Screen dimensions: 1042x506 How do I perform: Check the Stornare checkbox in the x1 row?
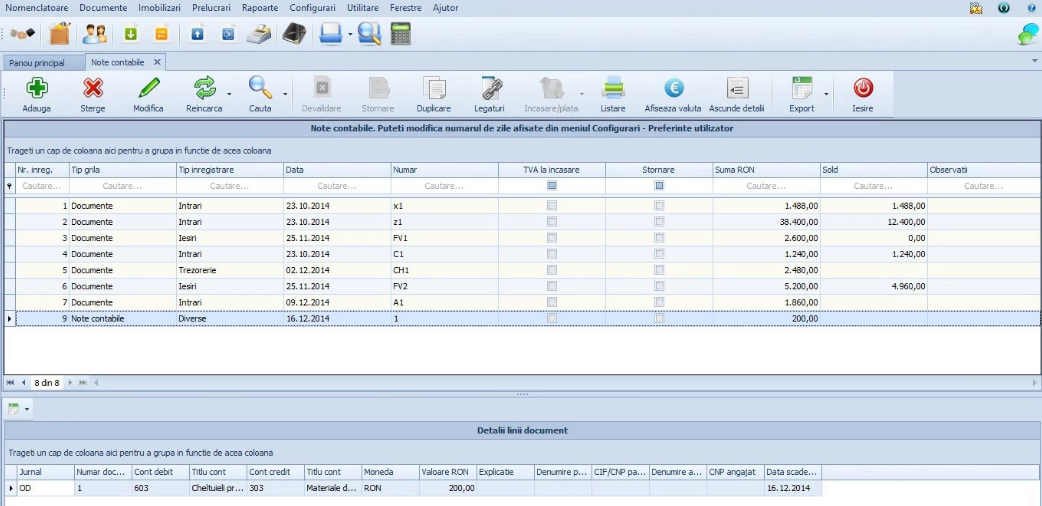coord(659,206)
